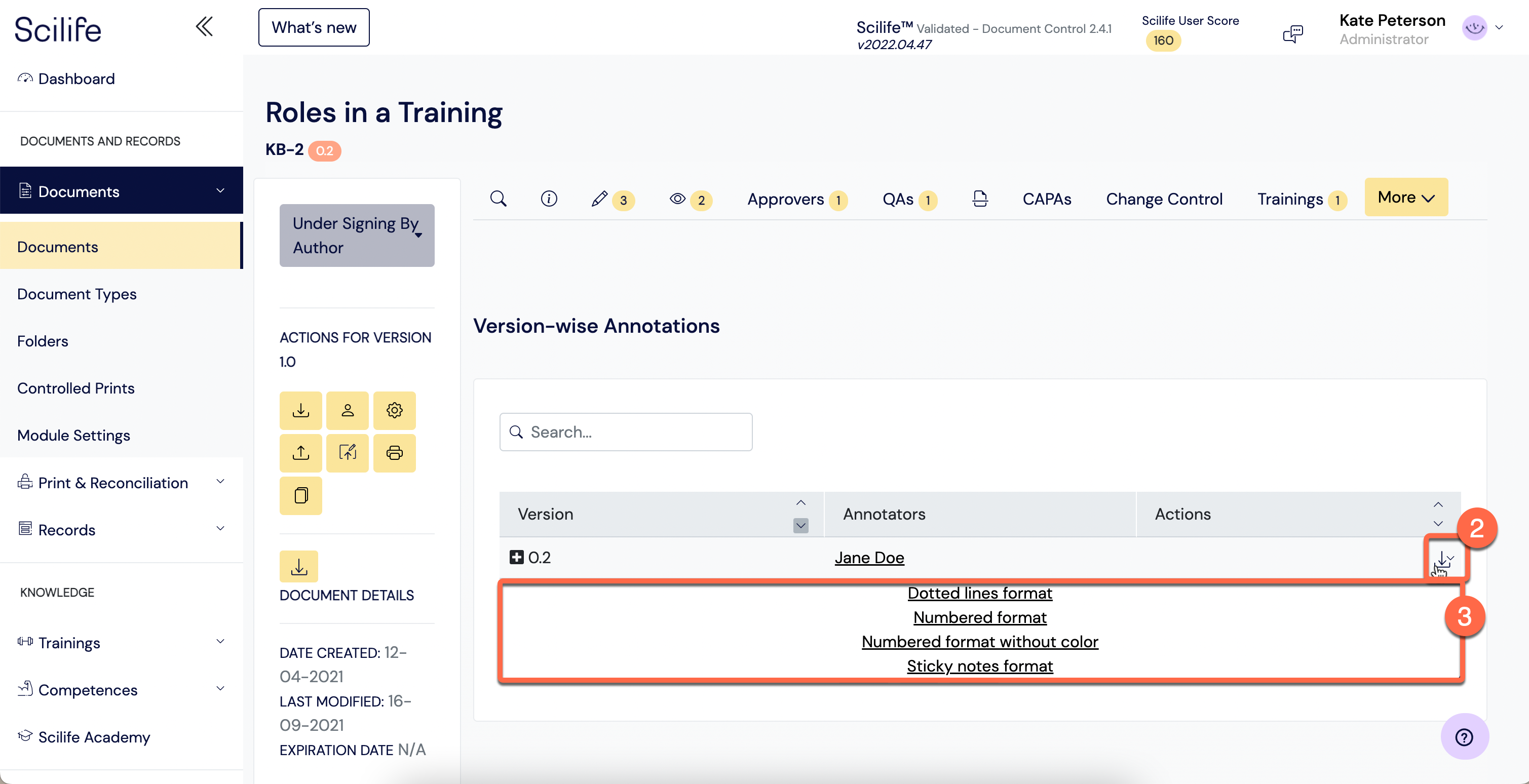Switch to the Change Control tab
Screen dimensions: 1529x784
click(1164, 200)
